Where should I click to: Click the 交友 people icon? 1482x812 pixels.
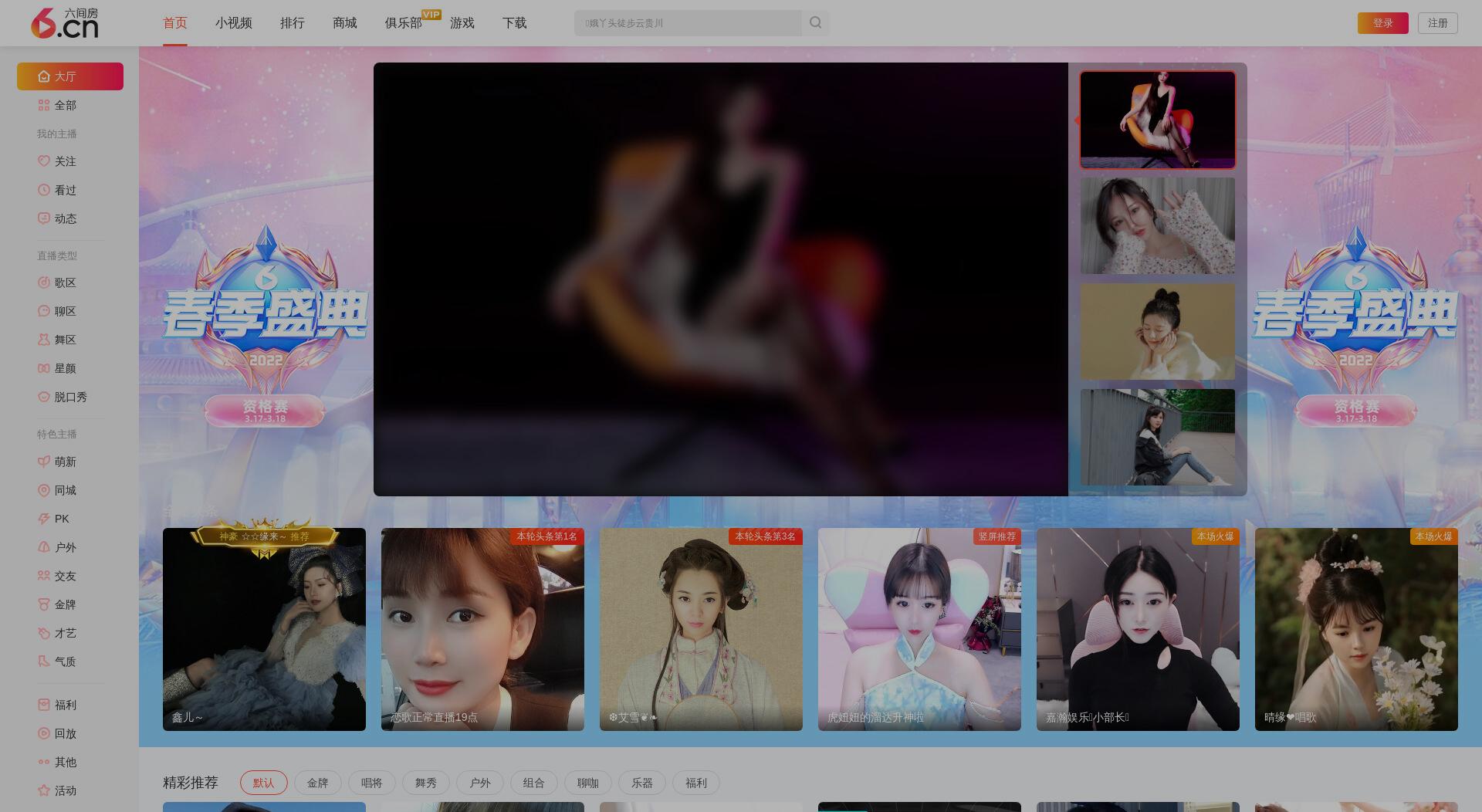(x=44, y=576)
